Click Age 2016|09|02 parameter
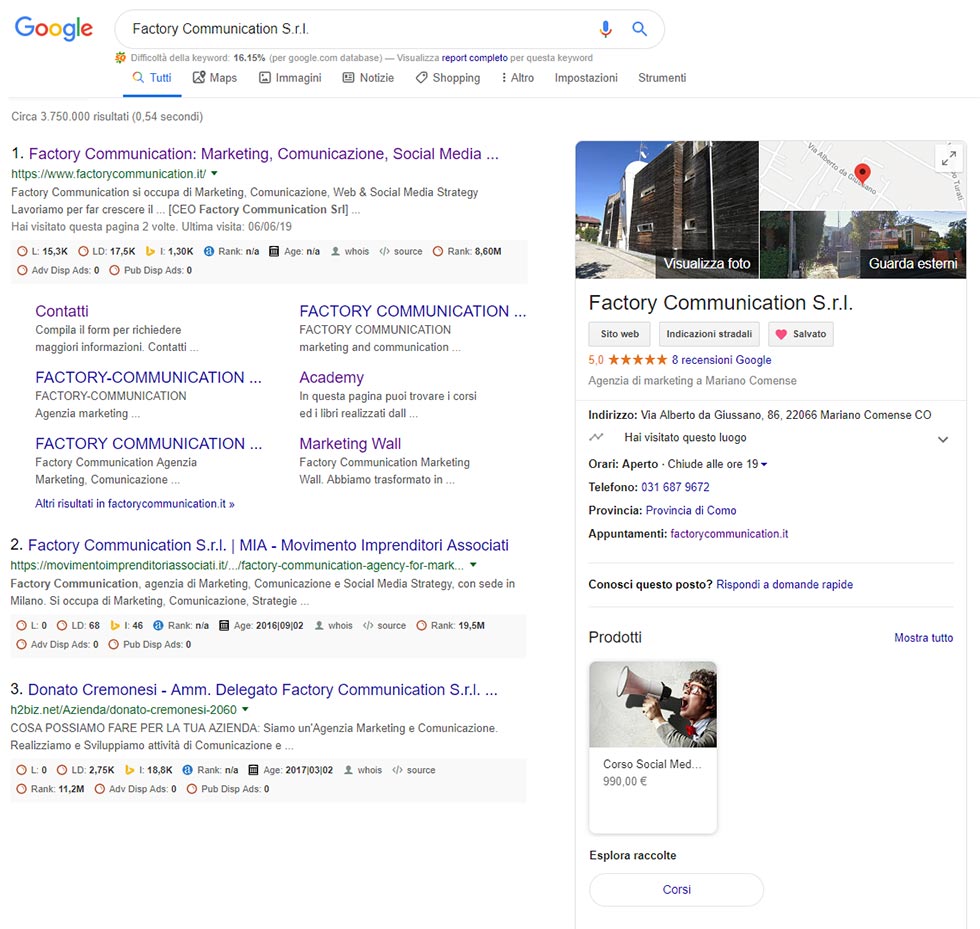980x929 pixels. click(261, 625)
